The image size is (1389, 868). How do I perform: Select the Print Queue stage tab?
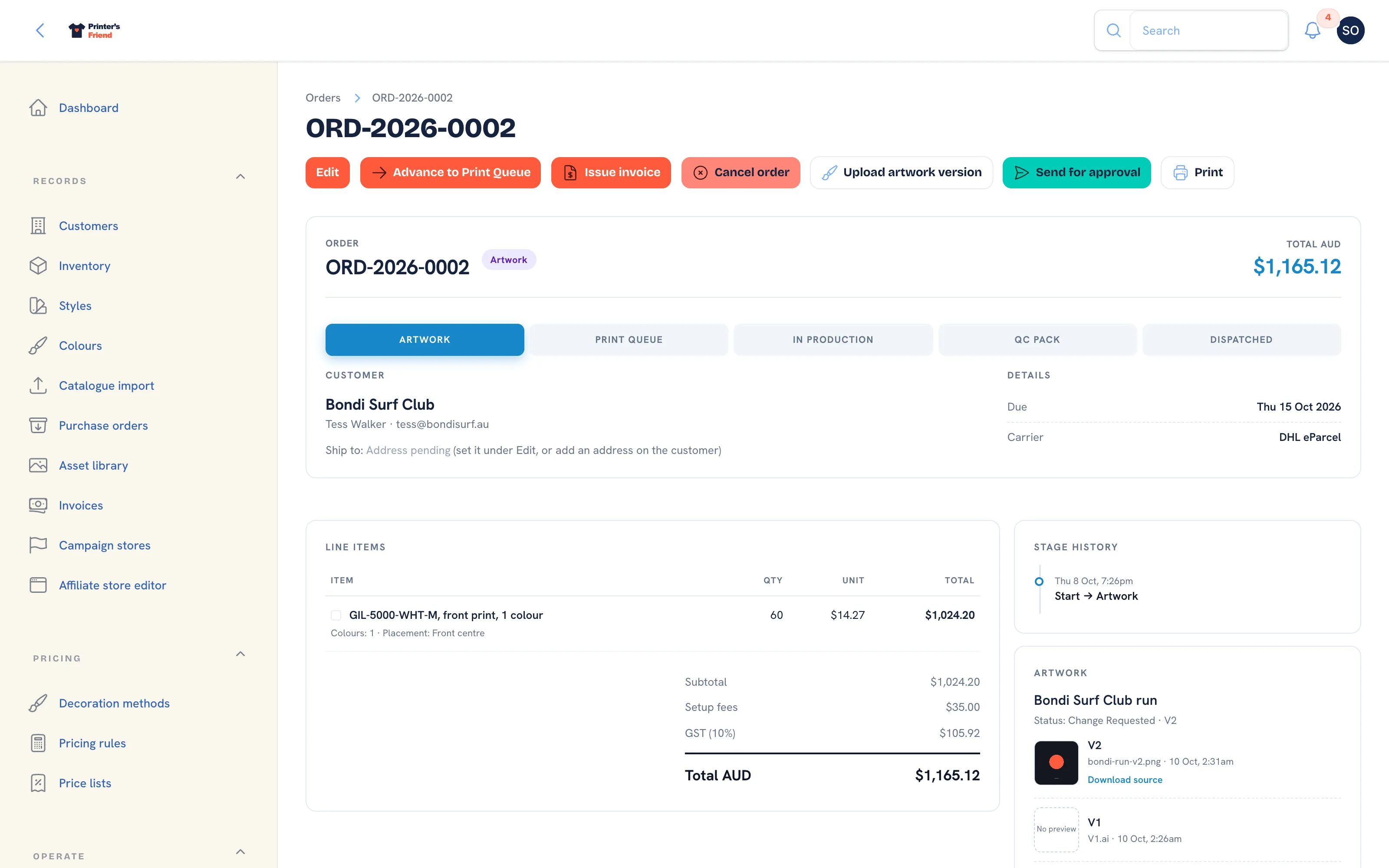coord(629,340)
